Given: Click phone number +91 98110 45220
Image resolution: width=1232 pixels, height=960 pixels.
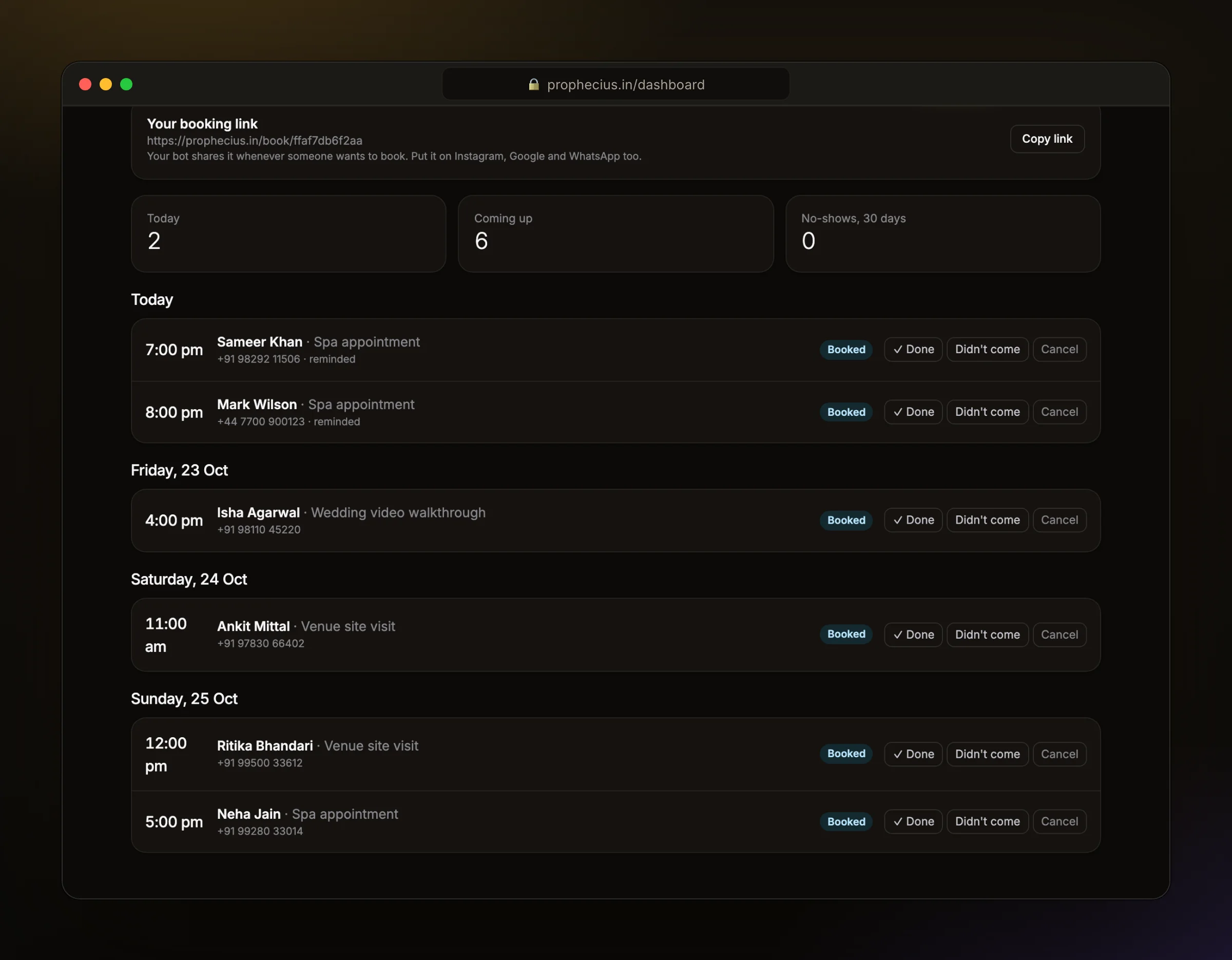Looking at the screenshot, I should 259,530.
